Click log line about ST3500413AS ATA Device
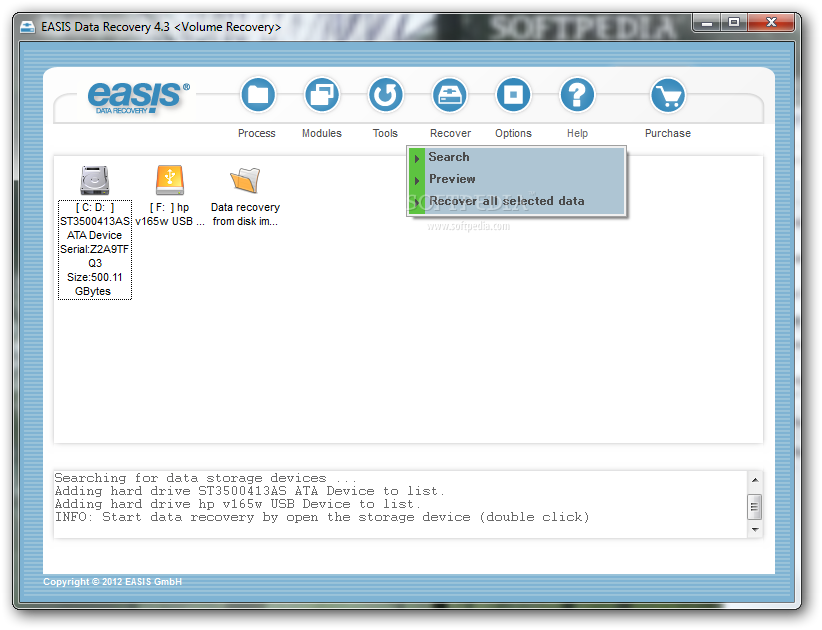This screenshot has height=630, width=822. (250, 491)
